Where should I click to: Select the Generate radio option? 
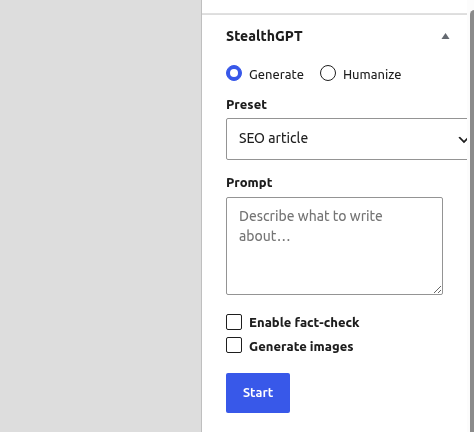tap(234, 73)
